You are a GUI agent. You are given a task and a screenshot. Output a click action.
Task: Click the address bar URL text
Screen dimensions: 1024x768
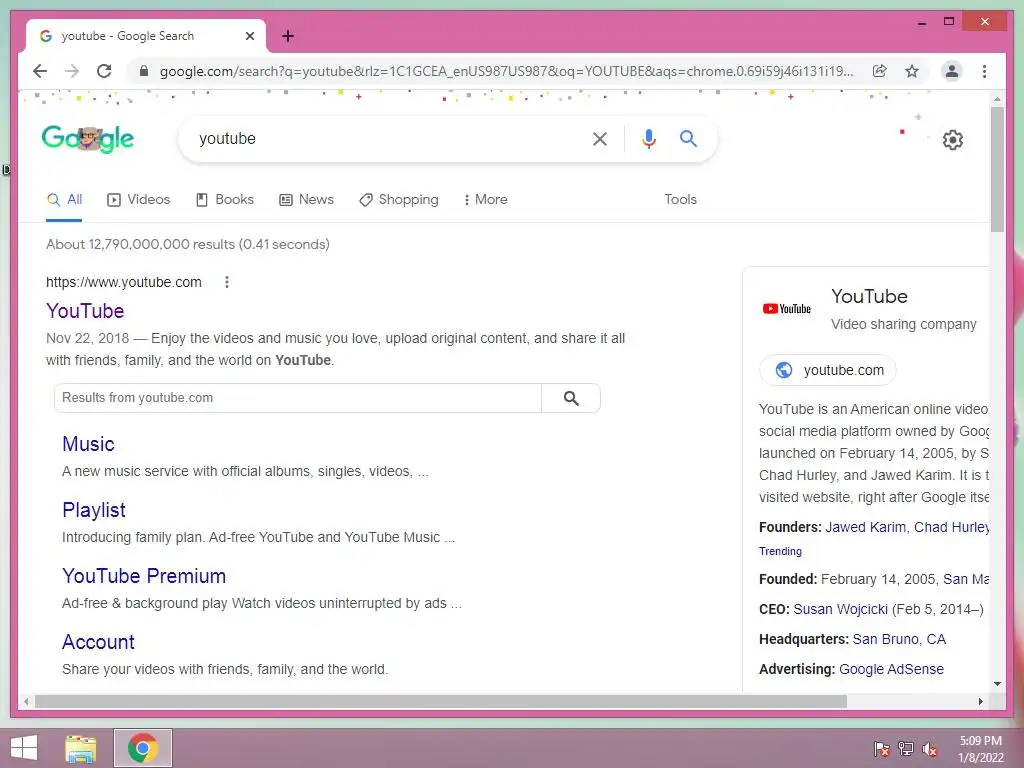click(x=506, y=71)
